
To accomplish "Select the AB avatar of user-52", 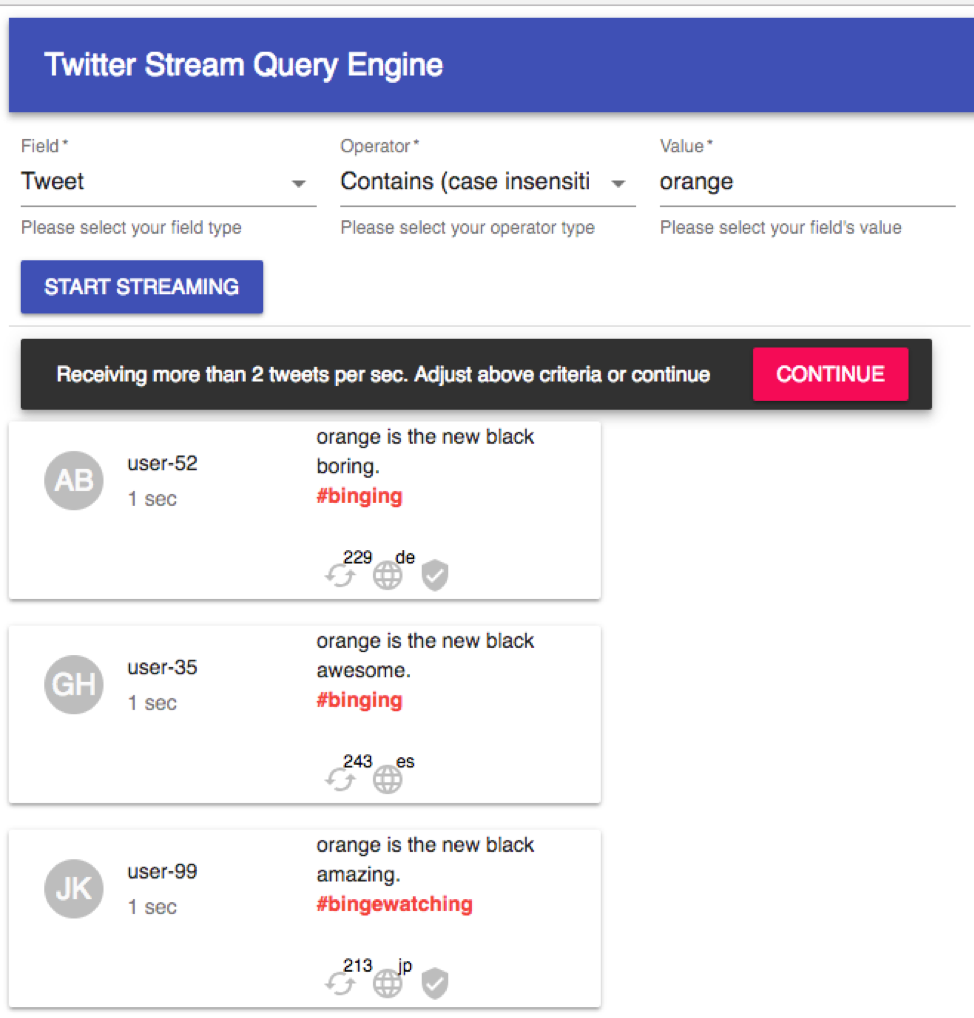I will pyautogui.click(x=74, y=480).
